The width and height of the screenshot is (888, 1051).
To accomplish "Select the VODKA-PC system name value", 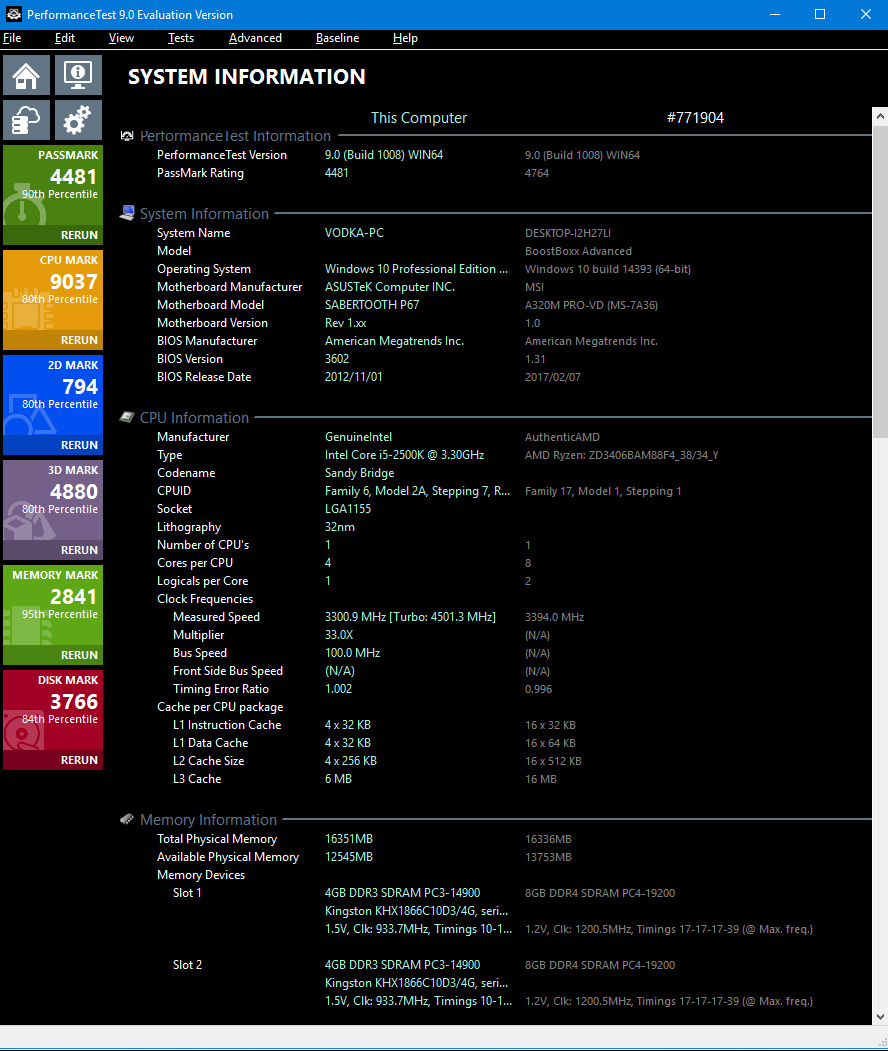I will pyautogui.click(x=355, y=233).
